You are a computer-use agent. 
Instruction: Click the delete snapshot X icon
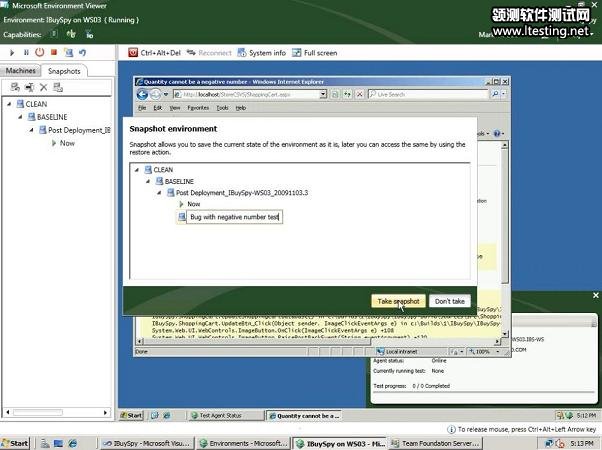point(43,87)
